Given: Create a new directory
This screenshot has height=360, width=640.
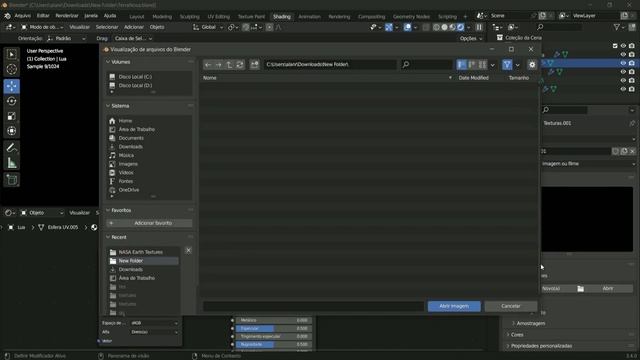Looking at the screenshot, I should point(254,64).
